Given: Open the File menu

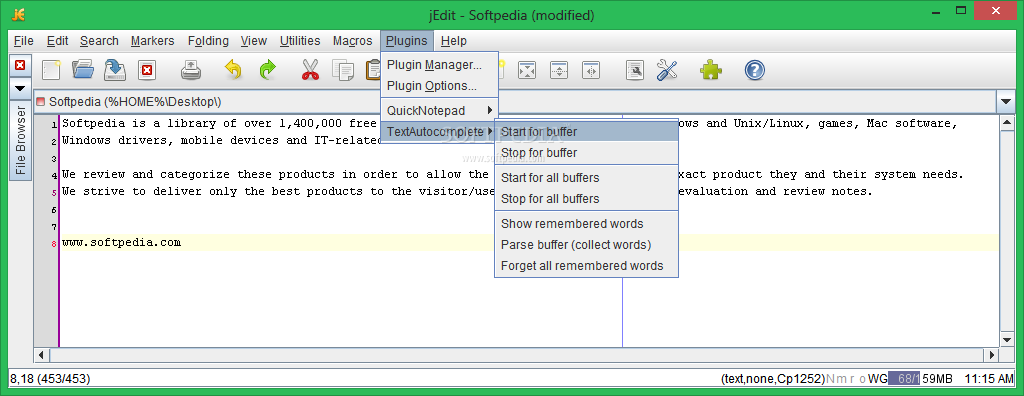Looking at the screenshot, I should (x=24, y=41).
